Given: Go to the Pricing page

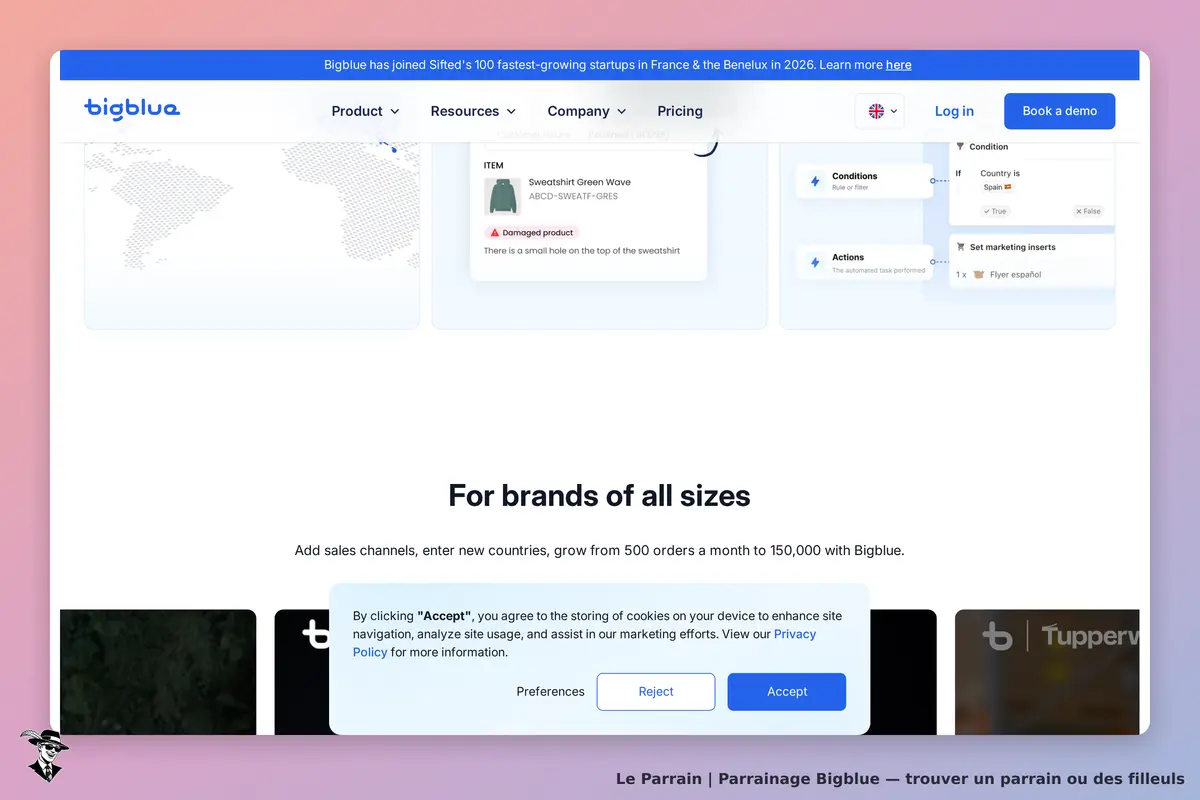Looking at the screenshot, I should (x=680, y=111).
